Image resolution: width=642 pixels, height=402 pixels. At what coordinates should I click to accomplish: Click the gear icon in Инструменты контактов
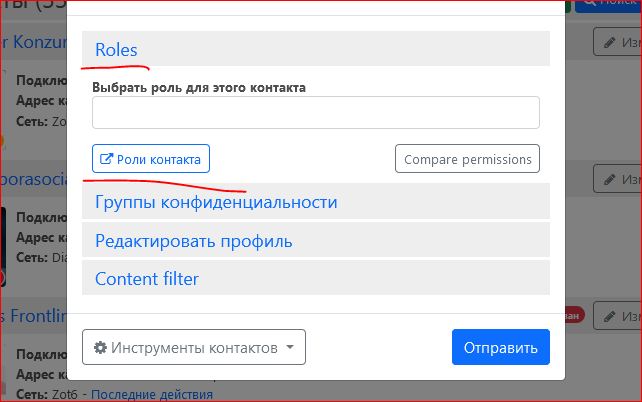point(100,348)
